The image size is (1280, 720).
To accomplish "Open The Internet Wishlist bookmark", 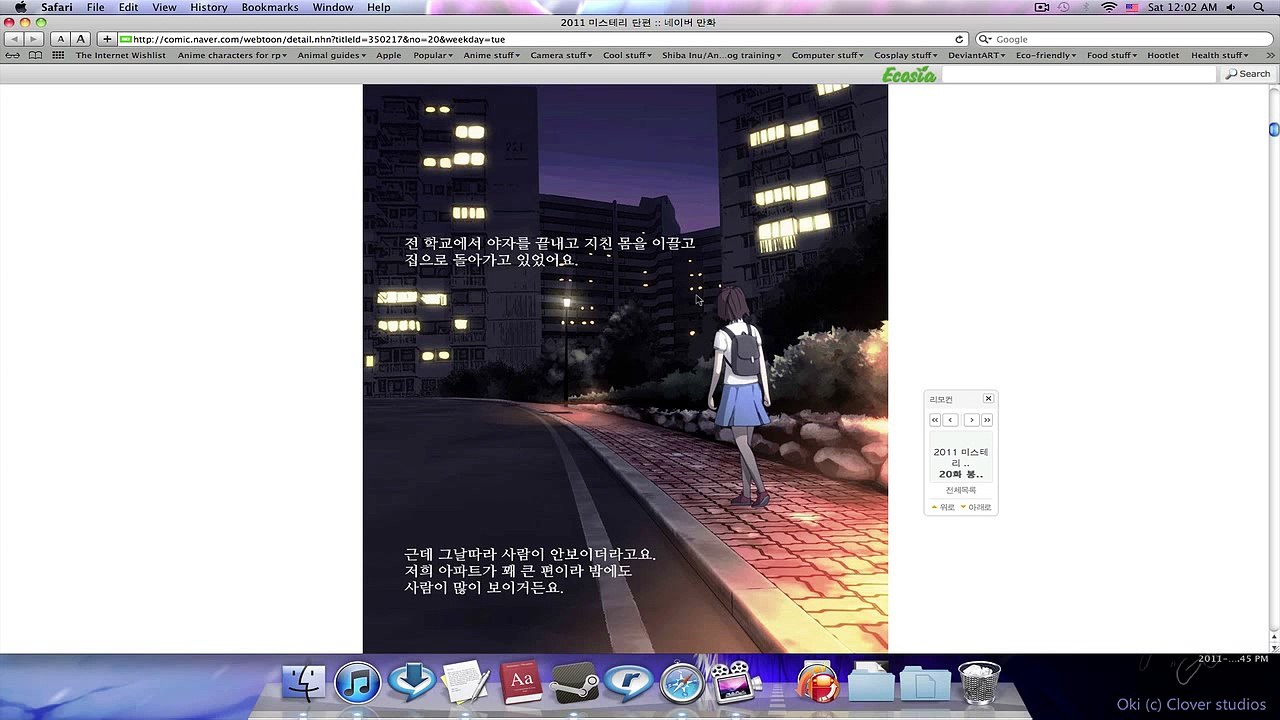I will pyautogui.click(x=121, y=55).
